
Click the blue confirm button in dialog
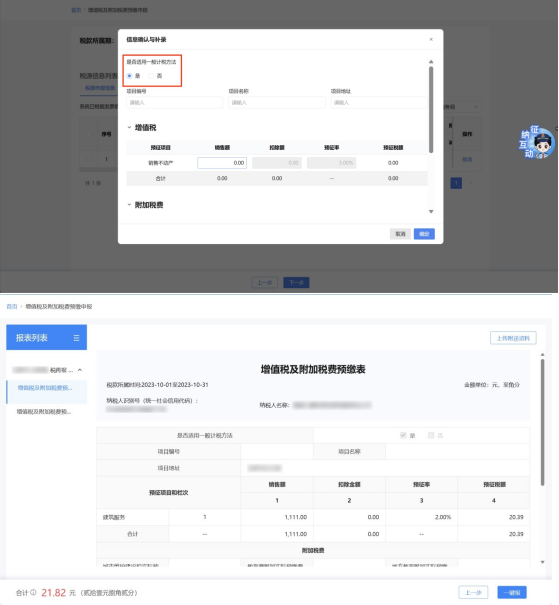[424, 234]
